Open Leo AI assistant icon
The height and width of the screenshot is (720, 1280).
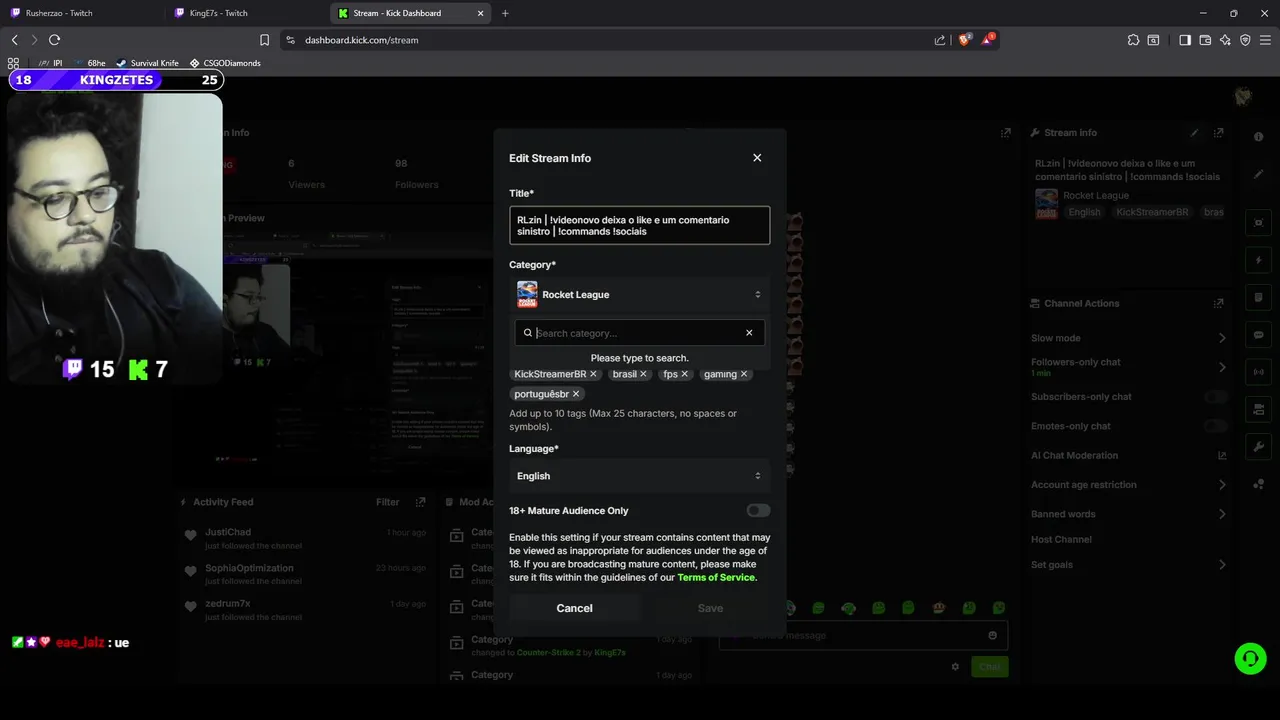tap(1225, 40)
